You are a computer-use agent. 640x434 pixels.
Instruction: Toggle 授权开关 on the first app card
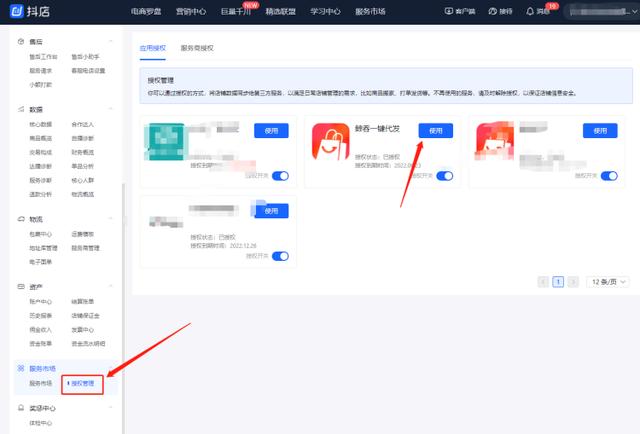pos(280,175)
